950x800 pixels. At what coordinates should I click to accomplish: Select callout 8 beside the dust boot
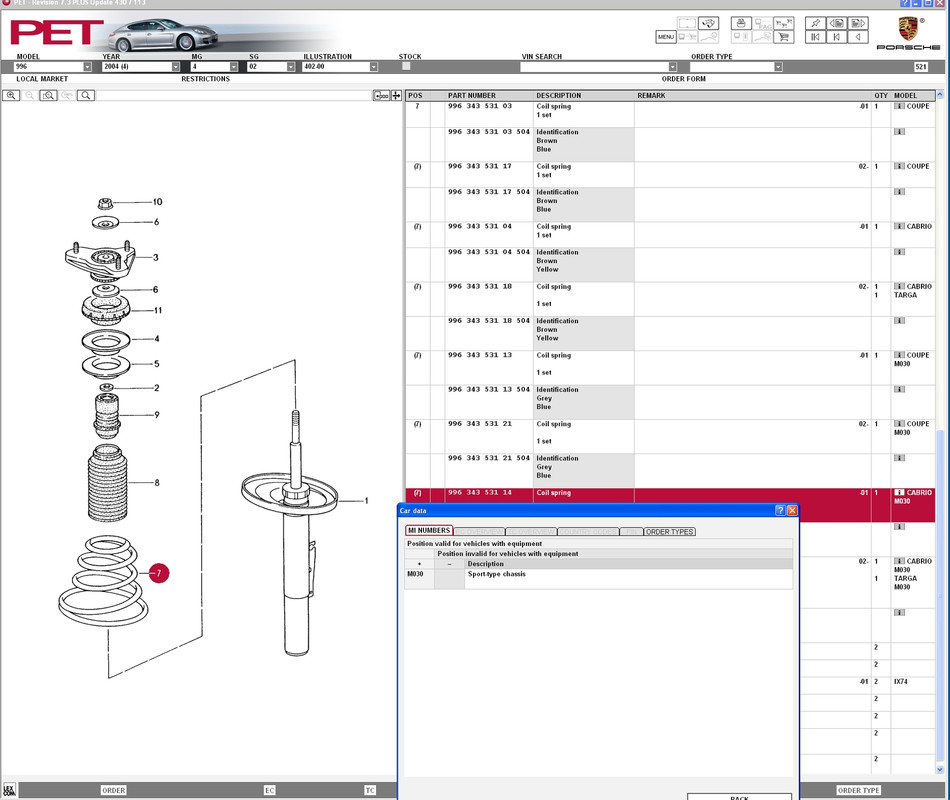coord(157,483)
